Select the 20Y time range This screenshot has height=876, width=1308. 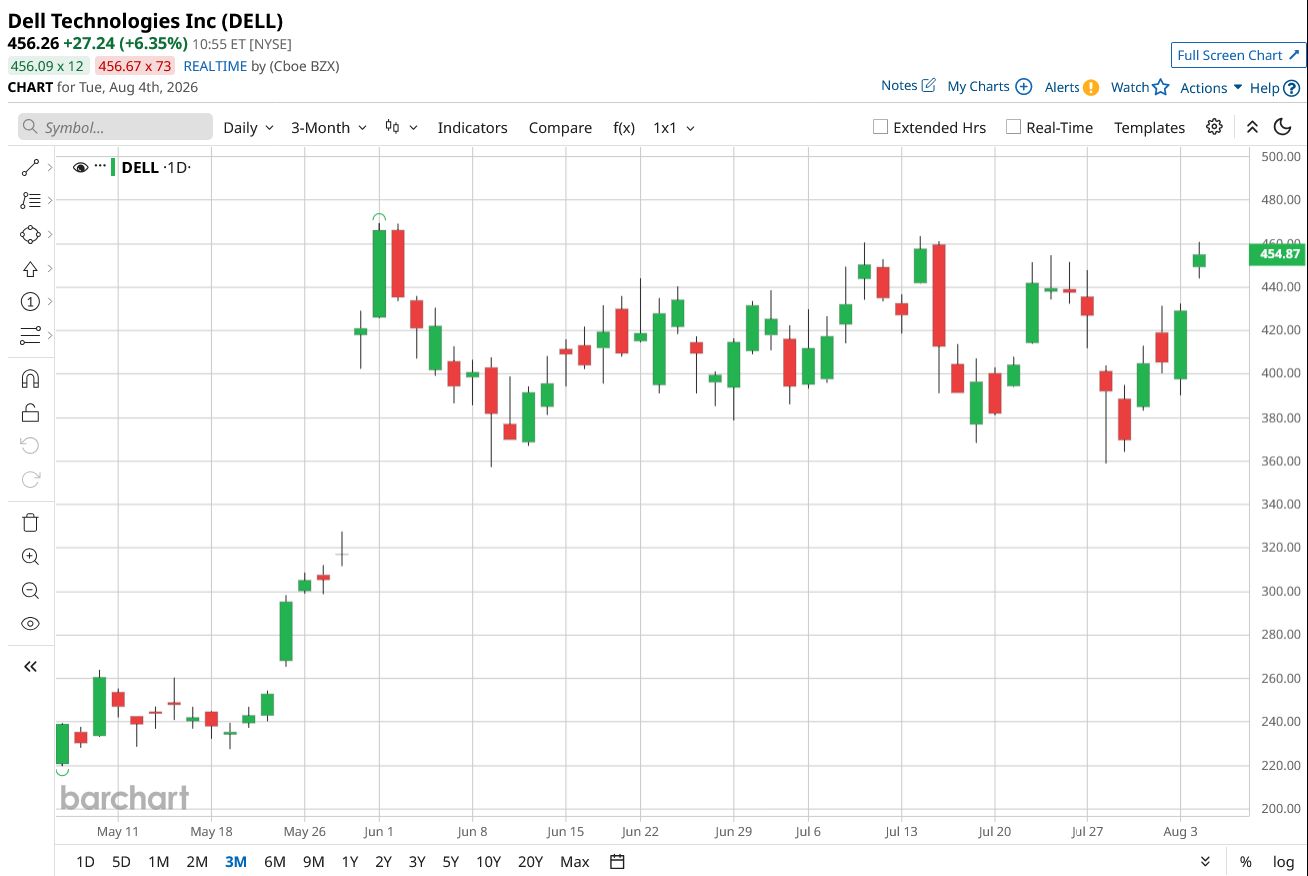click(531, 862)
